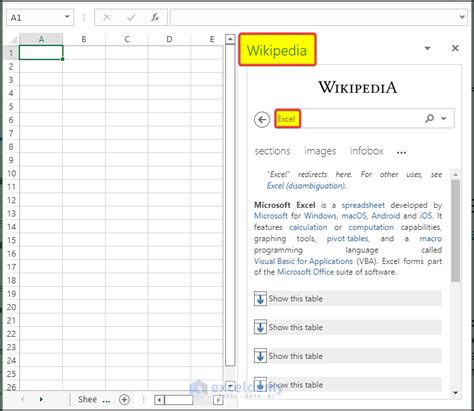Screen dimensions: 474x411
Task: Click the sheet tabs ellipsis
Action: click(106, 400)
